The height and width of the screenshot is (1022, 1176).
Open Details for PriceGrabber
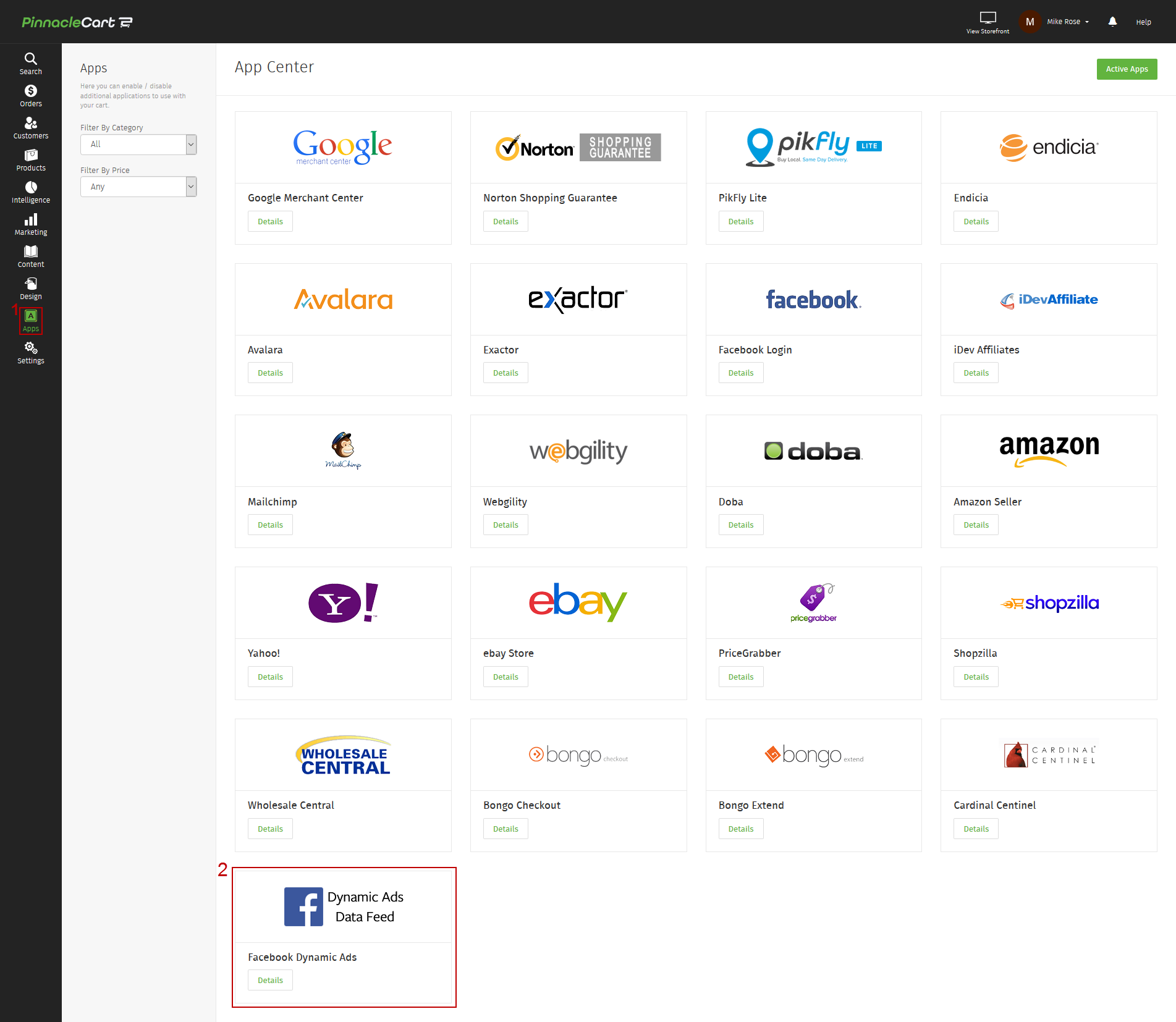click(740, 677)
